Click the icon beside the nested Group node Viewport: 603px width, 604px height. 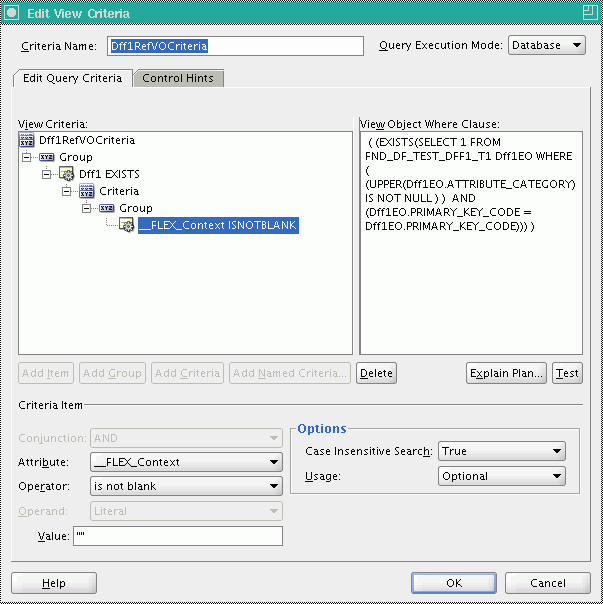pyautogui.click(x=107, y=208)
